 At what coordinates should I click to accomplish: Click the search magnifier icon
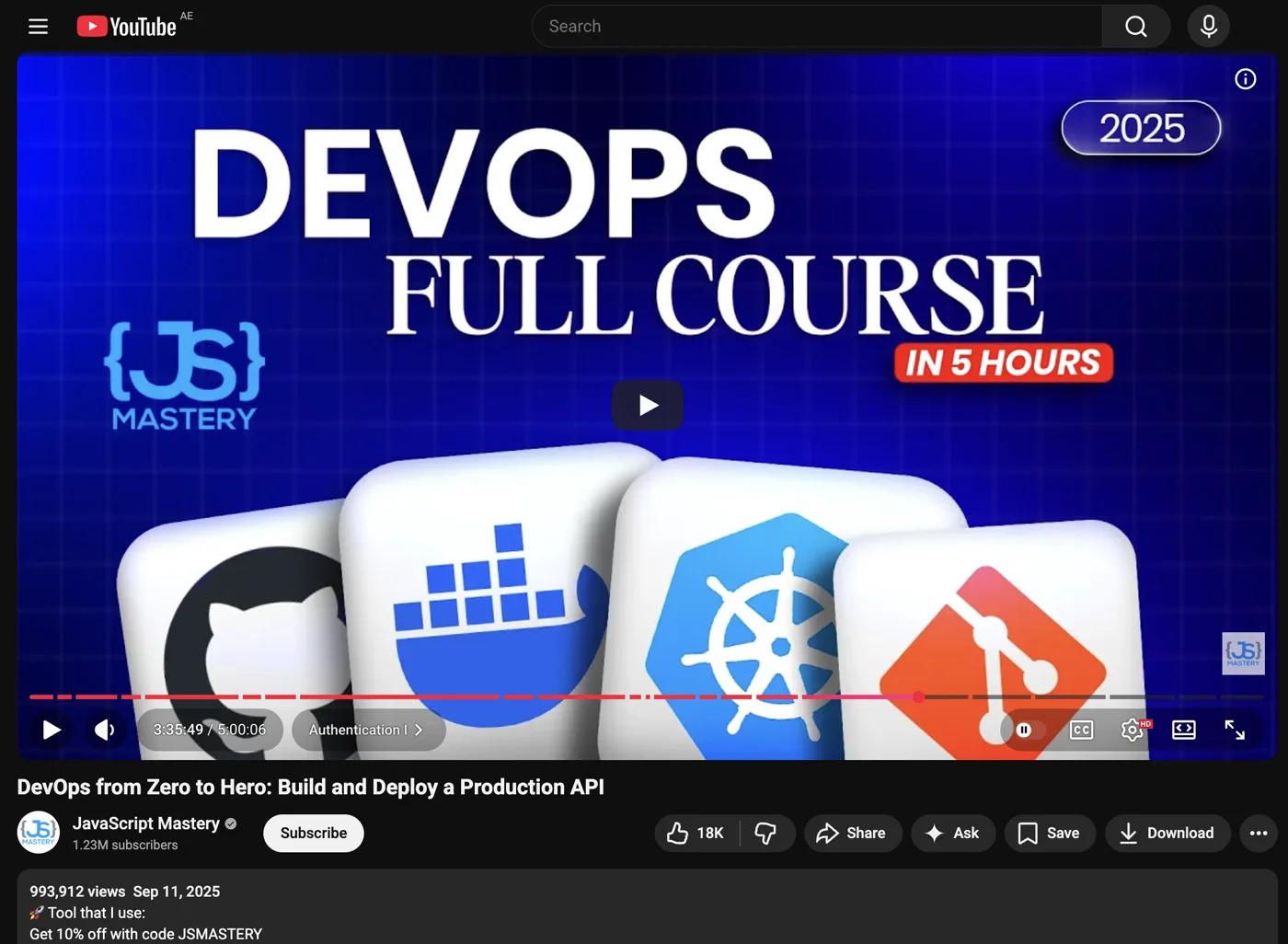coord(1135,26)
